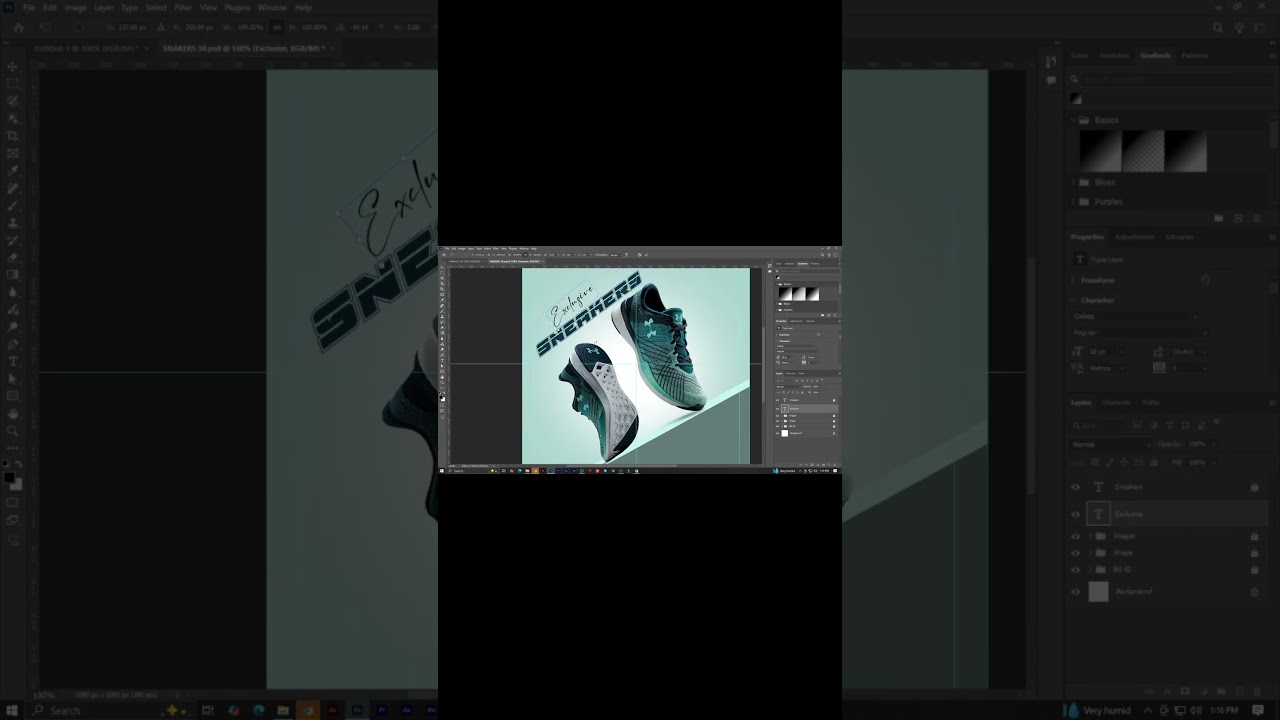The width and height of the screenshot is (1280, 720).
Task: Swap foreground and background colors in dimmed toolbar
Action: point(20,465)
